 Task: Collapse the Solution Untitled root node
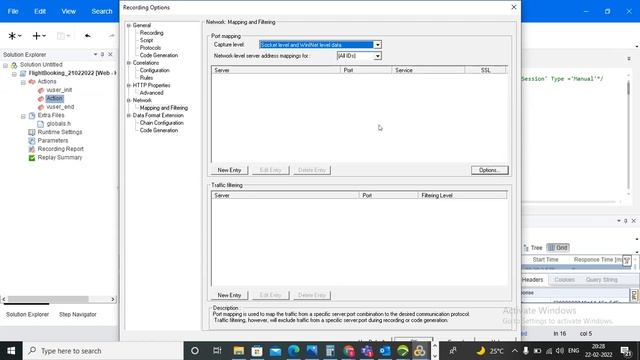(6, 65)
